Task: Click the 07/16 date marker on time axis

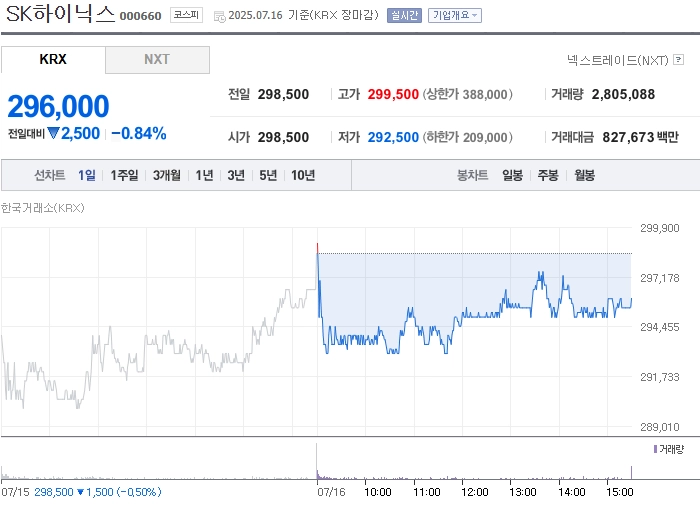Action: (331, 492)
